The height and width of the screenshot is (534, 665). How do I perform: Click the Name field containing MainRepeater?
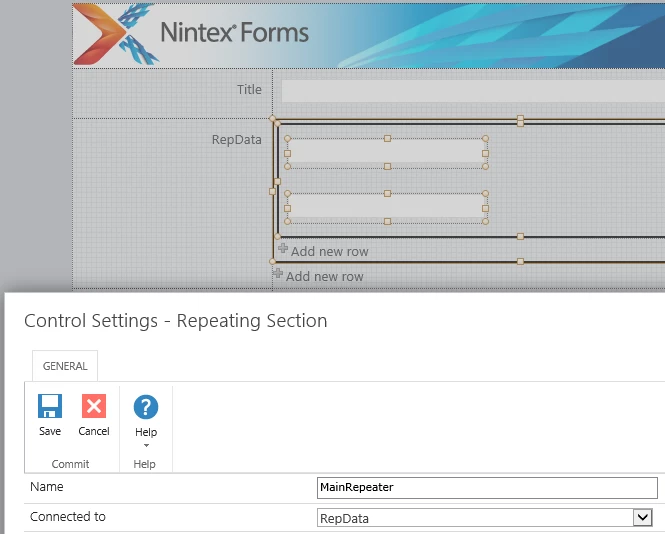pyautogui.click(x=487, y=487)
